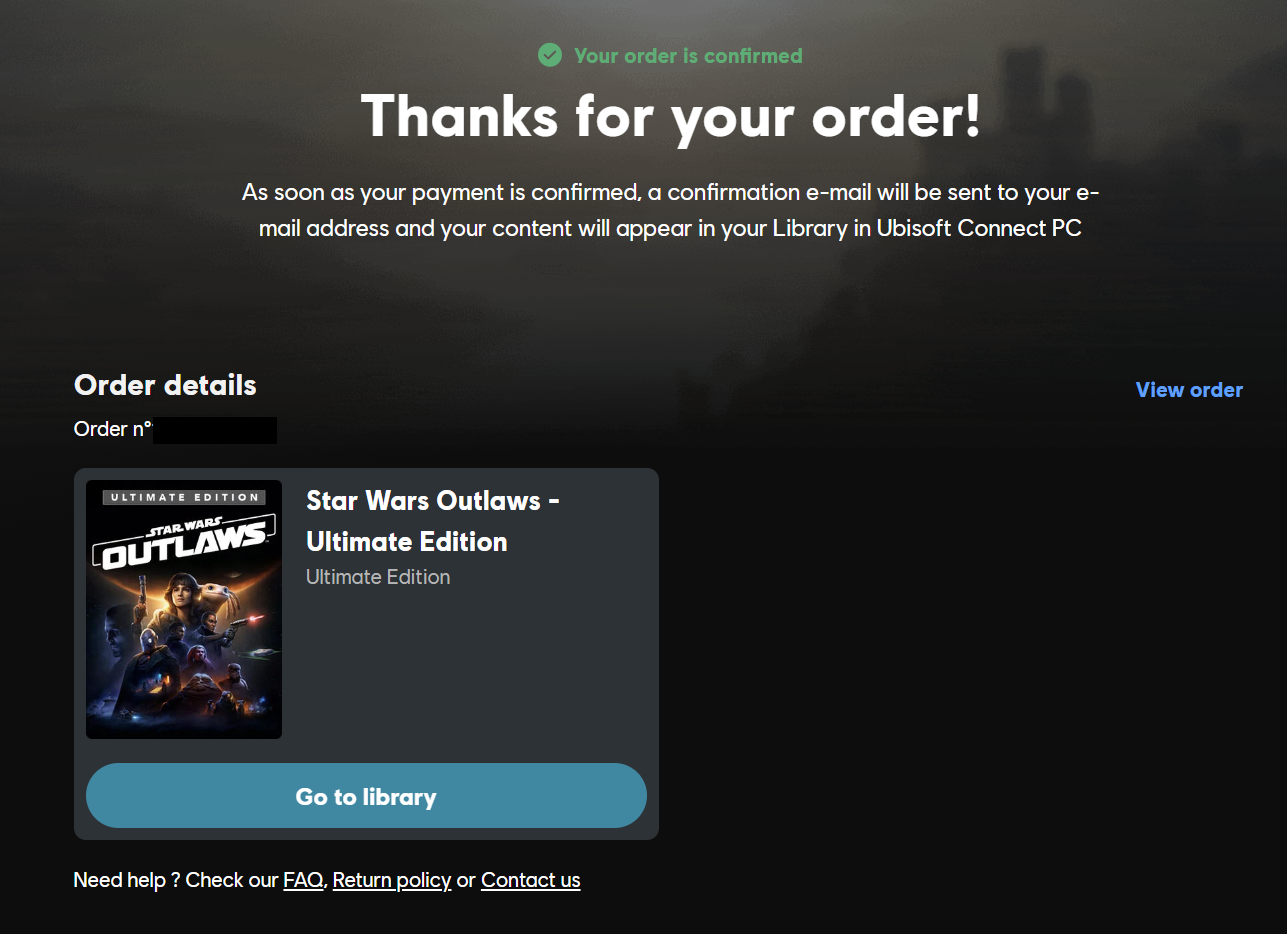This screenshot has height=934, width=1287.
Task: Click the Thanks for your order heading
Action: point(671,116)
